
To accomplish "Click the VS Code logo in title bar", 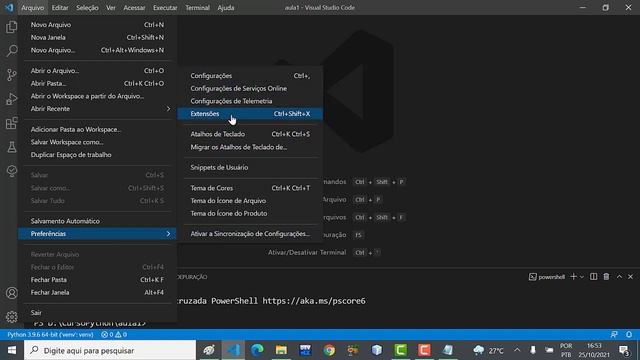I will 9,7.
